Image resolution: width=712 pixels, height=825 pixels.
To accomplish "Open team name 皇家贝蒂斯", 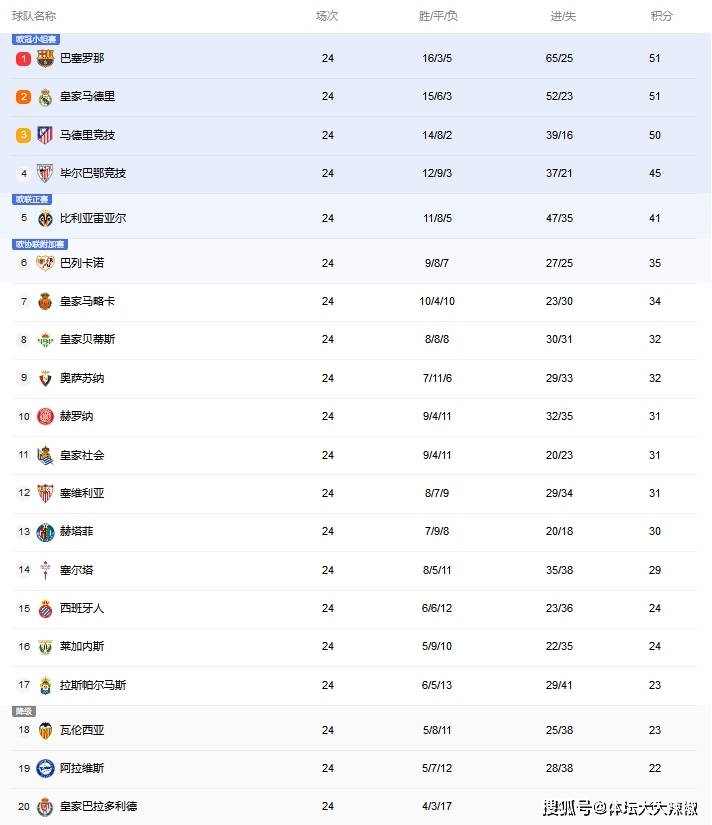I will 87,339.
